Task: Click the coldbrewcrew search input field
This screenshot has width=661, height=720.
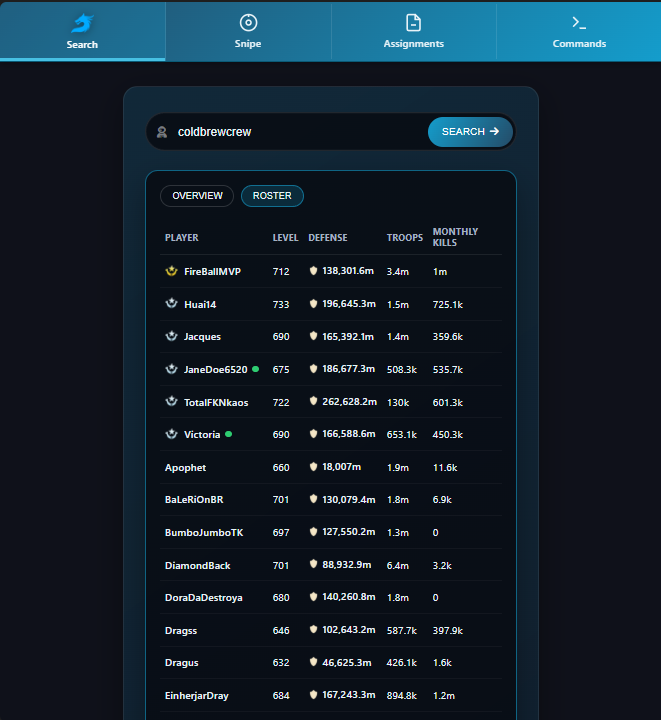Action: (295, 132)
